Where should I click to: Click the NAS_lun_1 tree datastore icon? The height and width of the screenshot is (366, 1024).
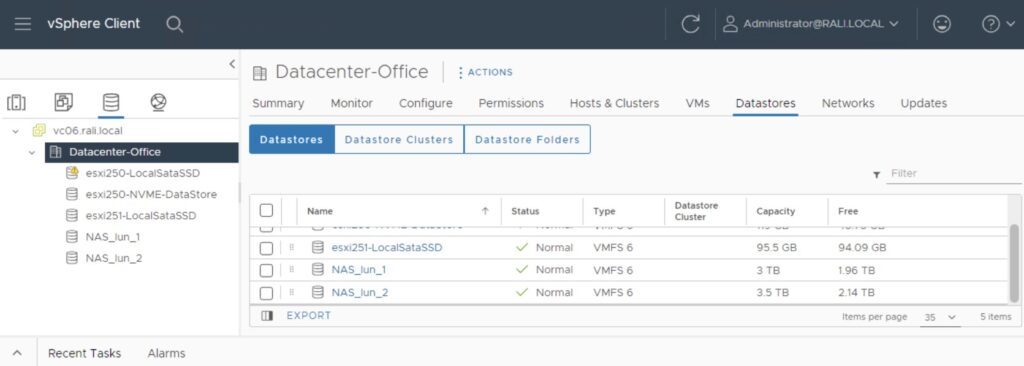pos(72,237)
